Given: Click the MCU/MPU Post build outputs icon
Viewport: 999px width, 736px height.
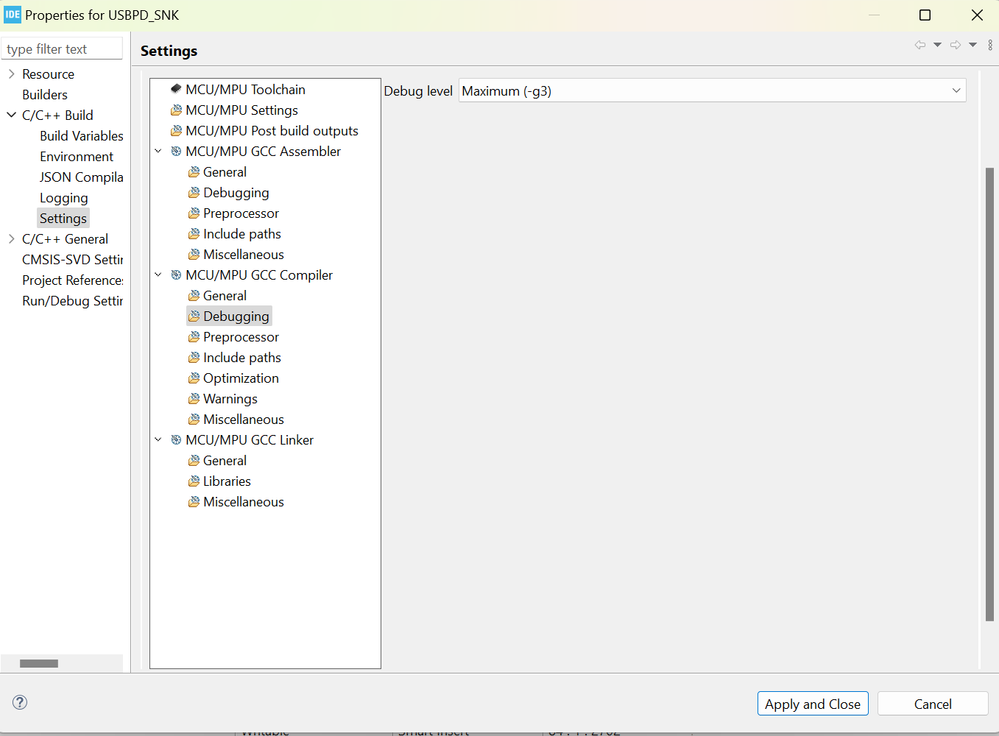Looking at the screenshot, I should click(x=176, y=131).
